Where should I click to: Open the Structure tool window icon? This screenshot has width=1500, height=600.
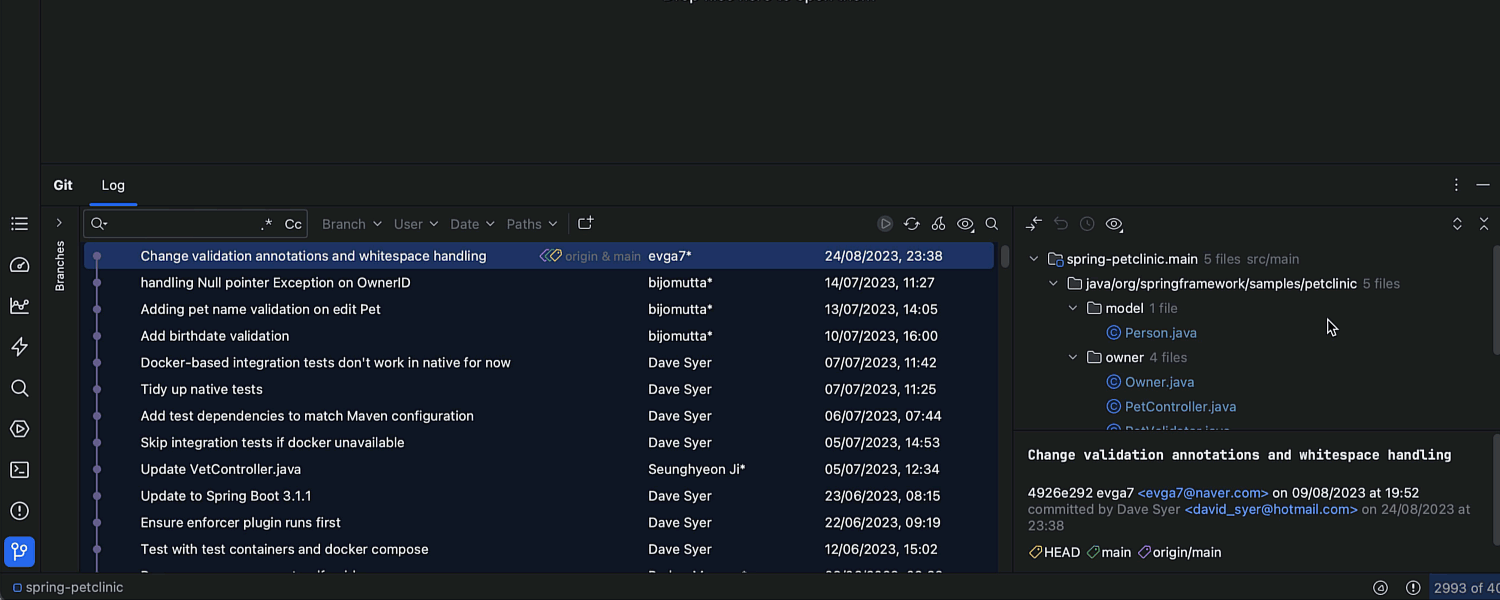(19, 224)
